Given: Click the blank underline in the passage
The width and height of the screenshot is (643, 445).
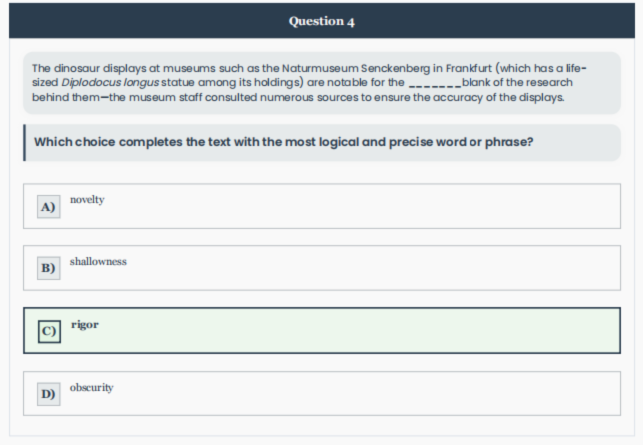Looking at the screenshot, I should tap(436, 84).
